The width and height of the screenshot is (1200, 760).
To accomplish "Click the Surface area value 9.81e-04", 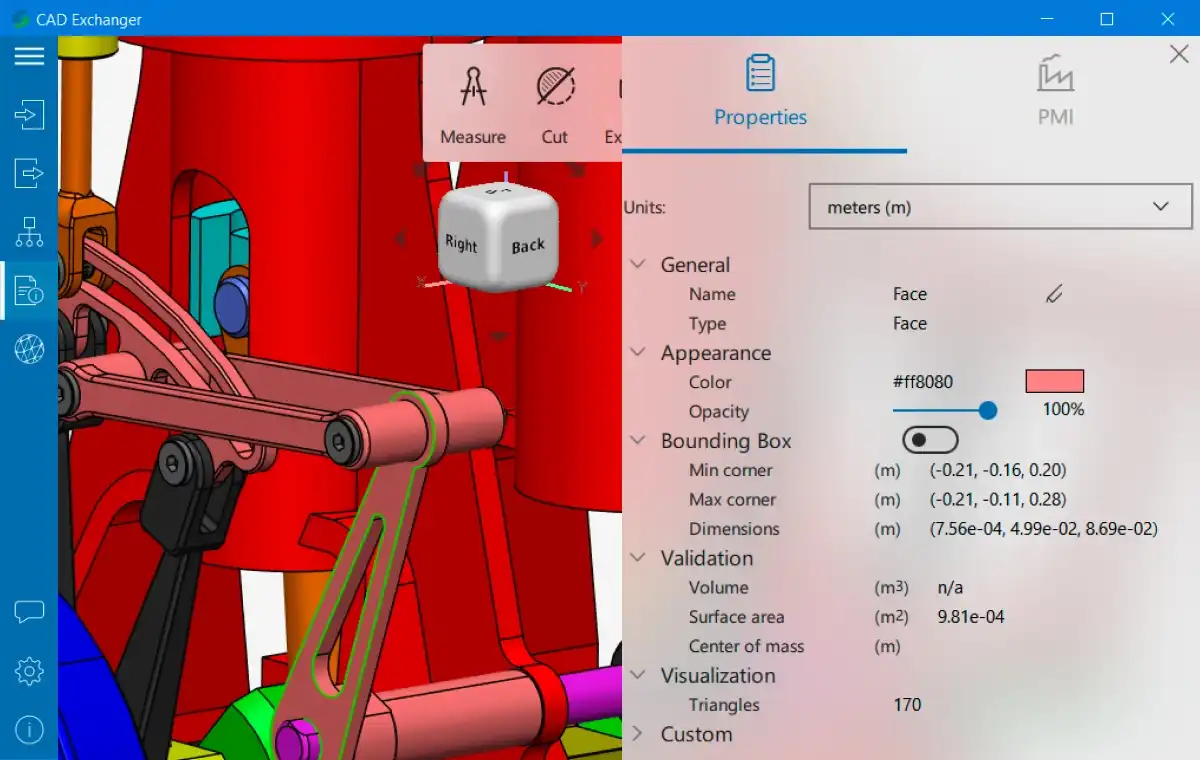I will pos(971,617).
